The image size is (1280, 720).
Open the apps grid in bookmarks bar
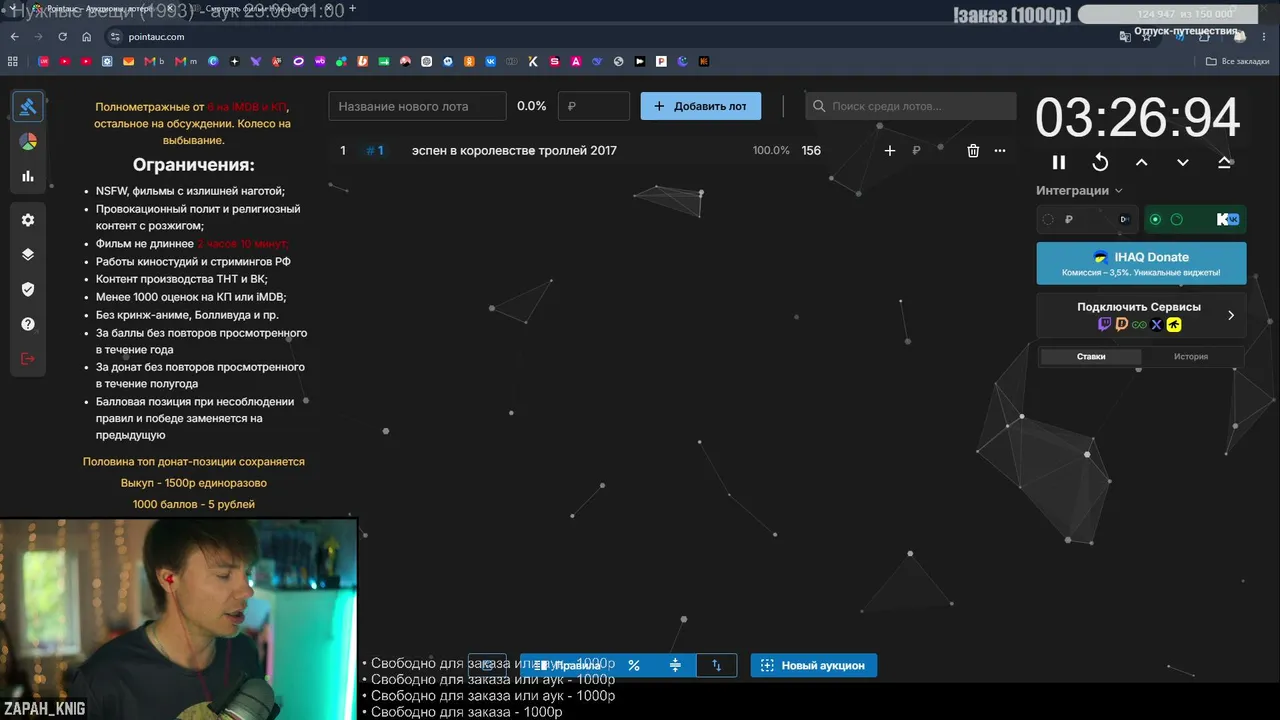(13, 61)
